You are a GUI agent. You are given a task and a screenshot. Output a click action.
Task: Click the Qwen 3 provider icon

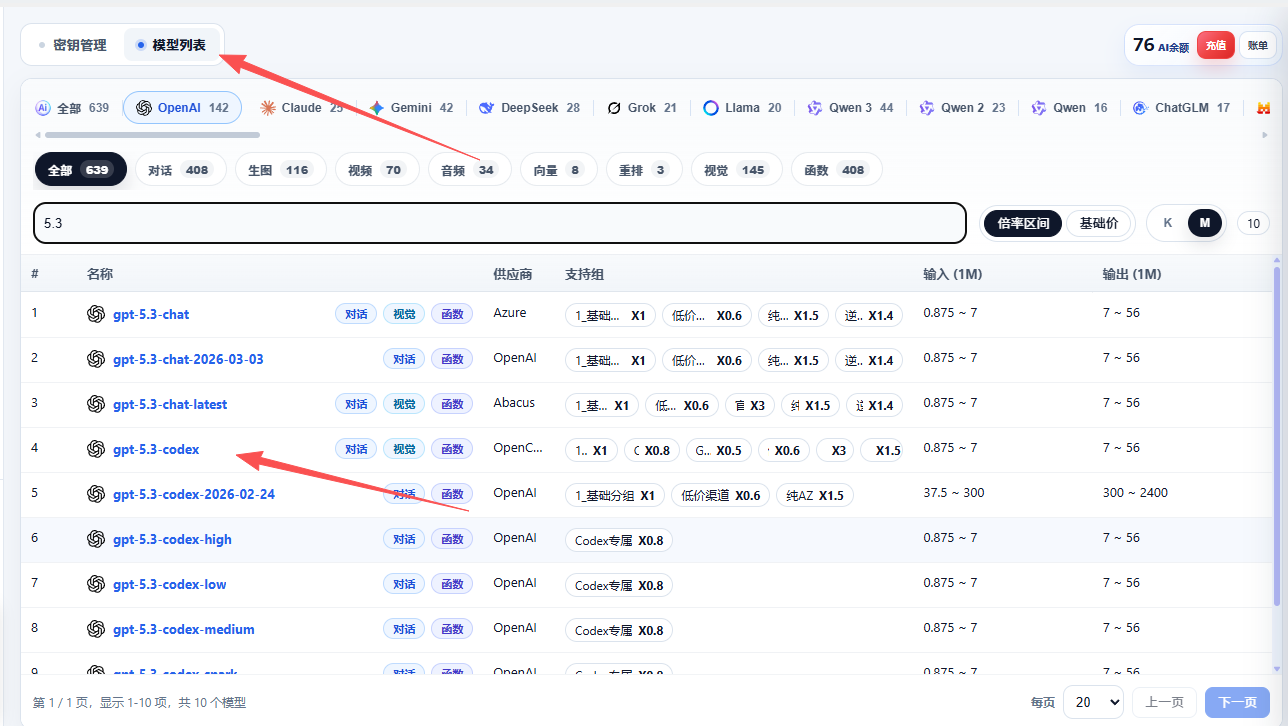point(815,108)
